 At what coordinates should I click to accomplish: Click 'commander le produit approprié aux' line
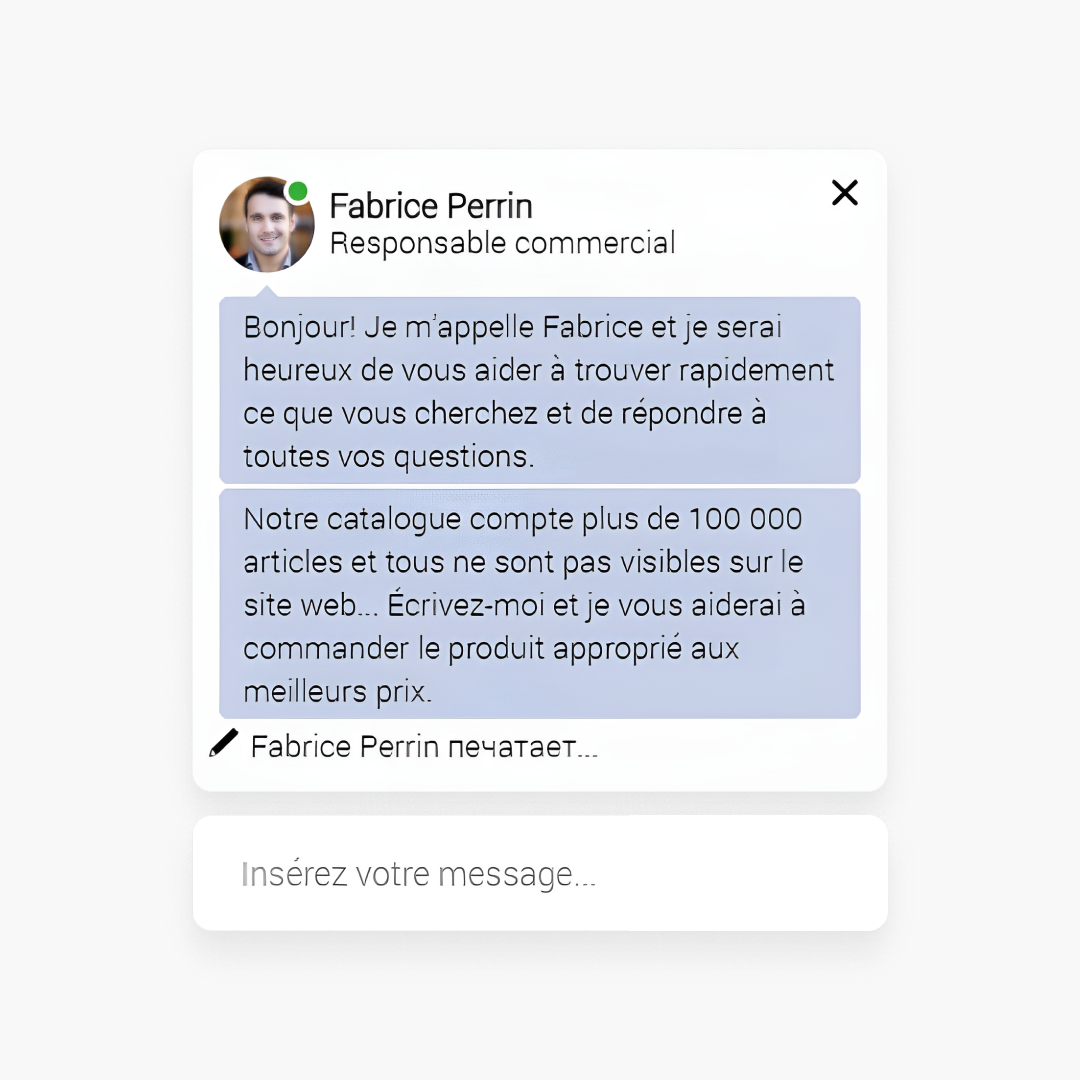491,649
